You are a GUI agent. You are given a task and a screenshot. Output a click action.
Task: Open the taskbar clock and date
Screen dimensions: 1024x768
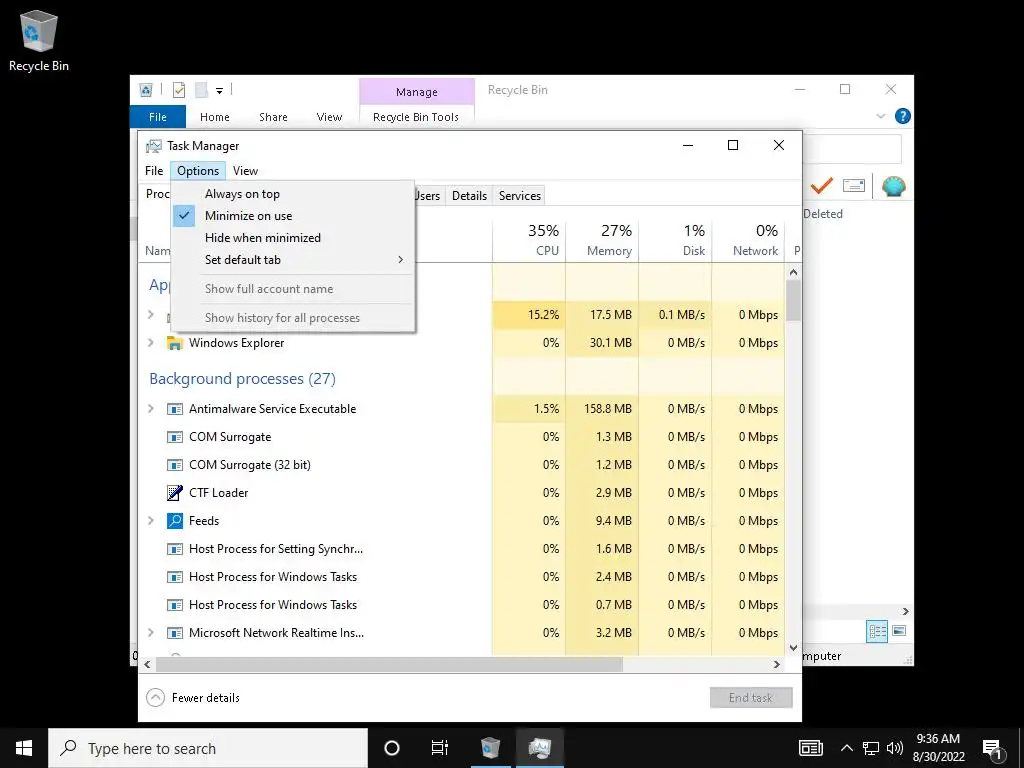tap(938, 748)
